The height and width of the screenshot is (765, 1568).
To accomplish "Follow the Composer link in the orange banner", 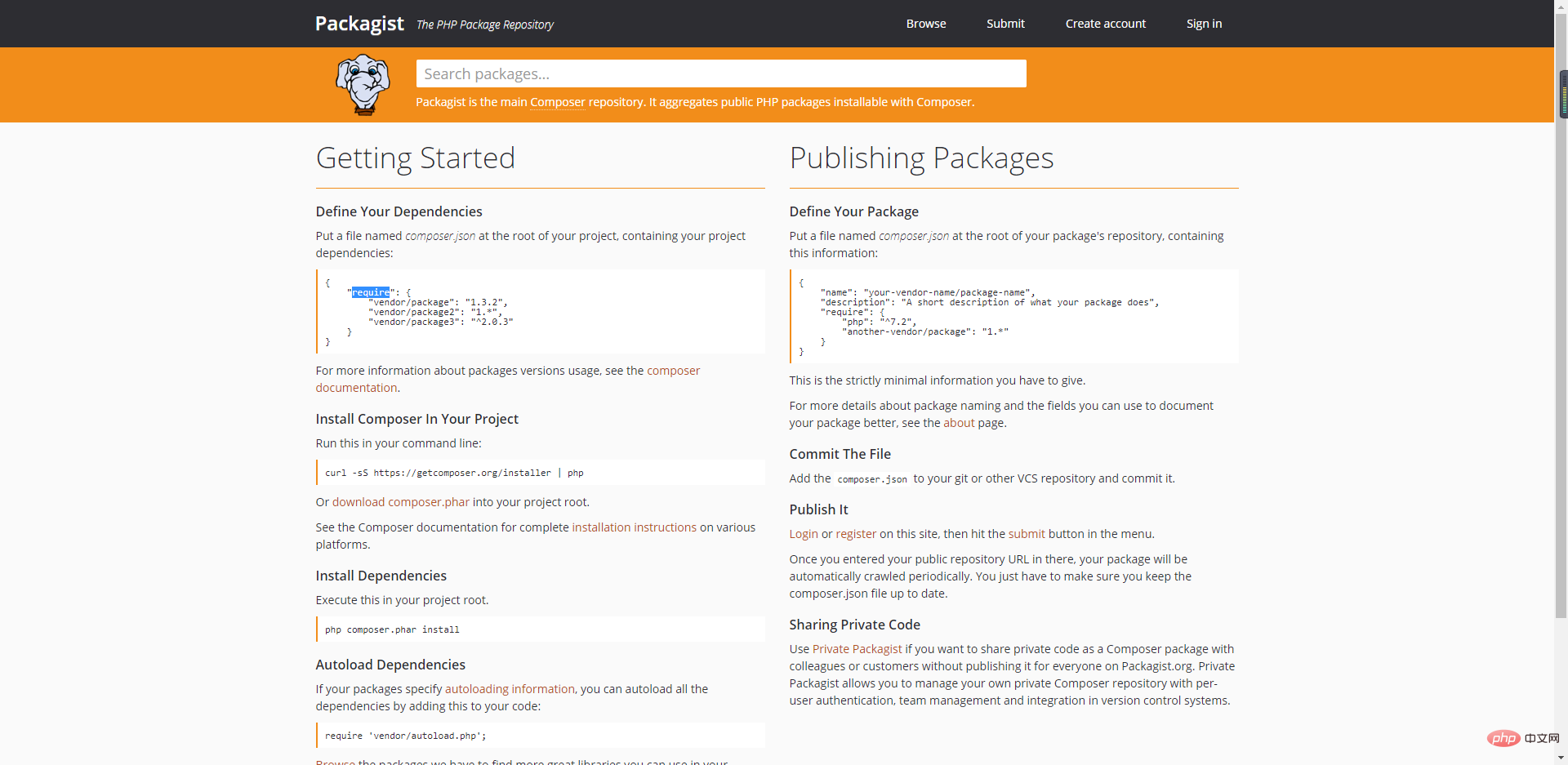I will click(557, 102).
